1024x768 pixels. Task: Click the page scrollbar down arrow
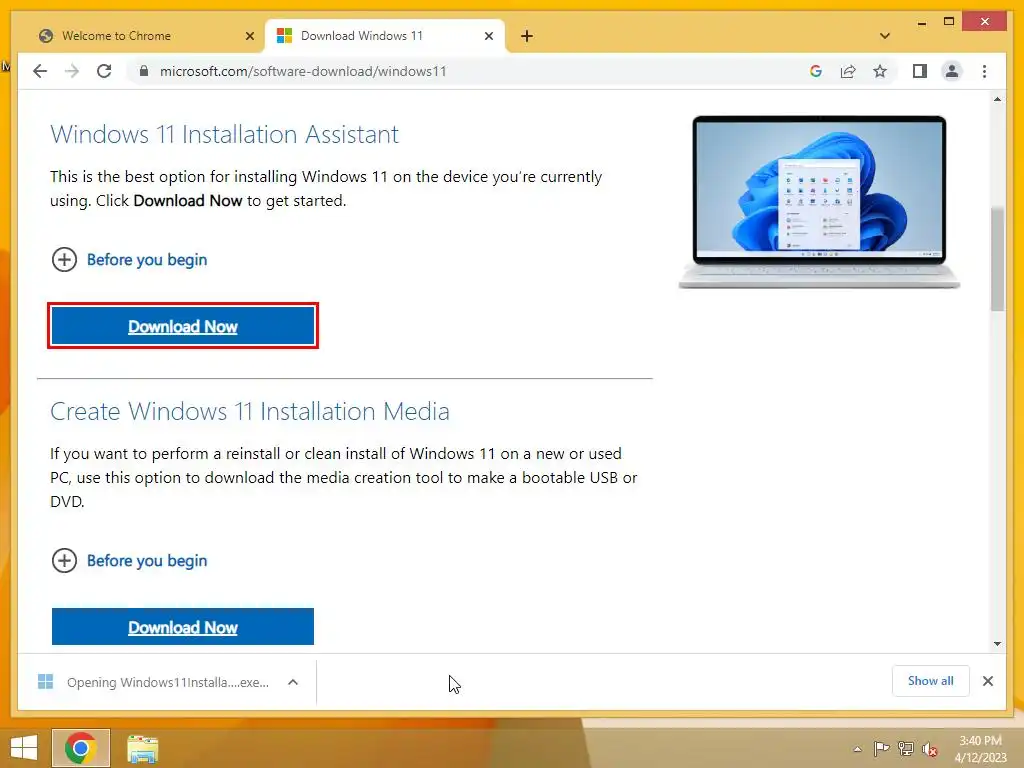pyautogui.click(x=997, y=644)
